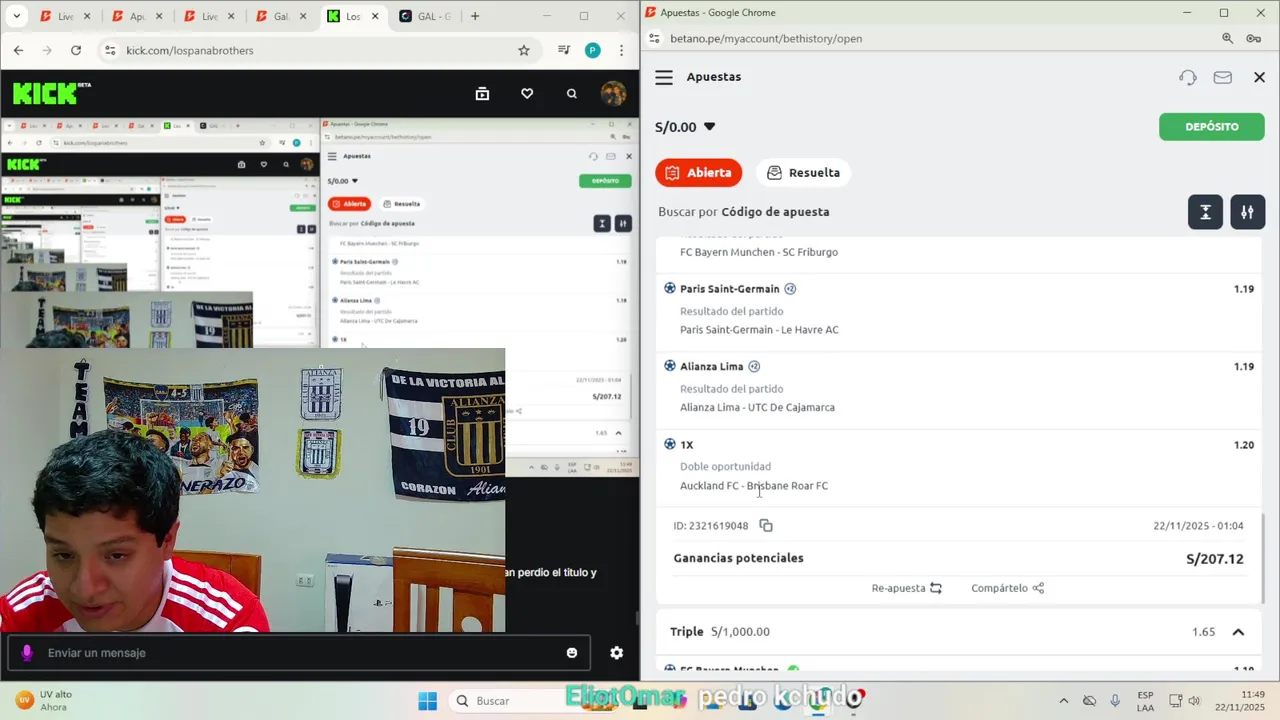Open Kick browse streams icon
The height and width of the screenshot is (720, 1280).
(x=482, y=93)
